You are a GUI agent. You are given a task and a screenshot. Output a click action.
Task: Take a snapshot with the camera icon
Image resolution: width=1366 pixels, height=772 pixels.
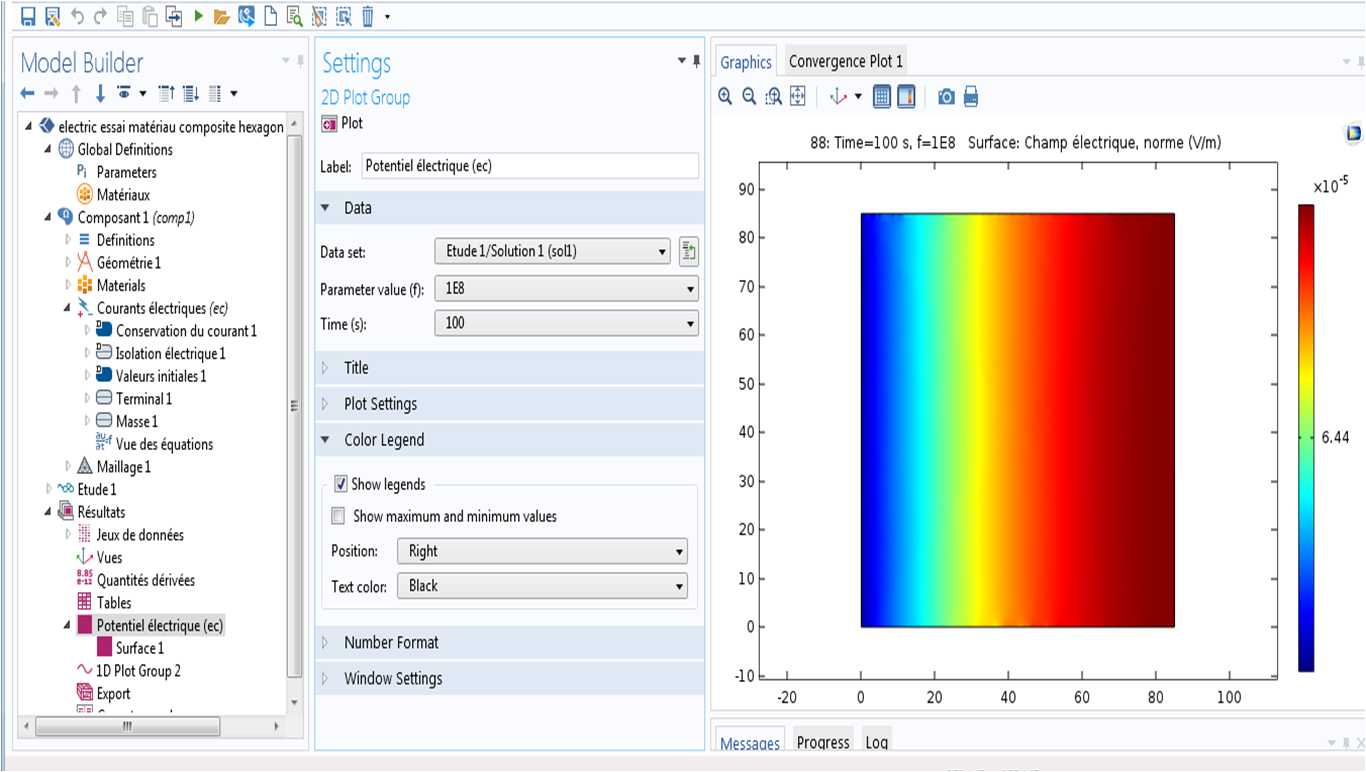tap(946, 97)
